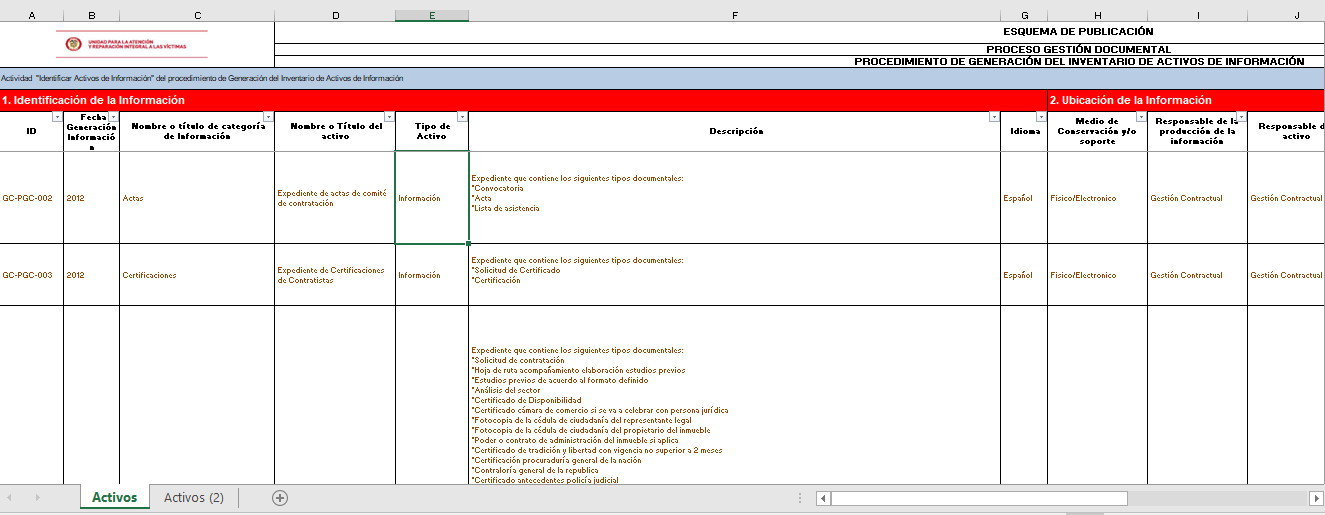Click the cell GC-PGC-002
This screenshot has width=1325, height=515.
click(31, 198)
